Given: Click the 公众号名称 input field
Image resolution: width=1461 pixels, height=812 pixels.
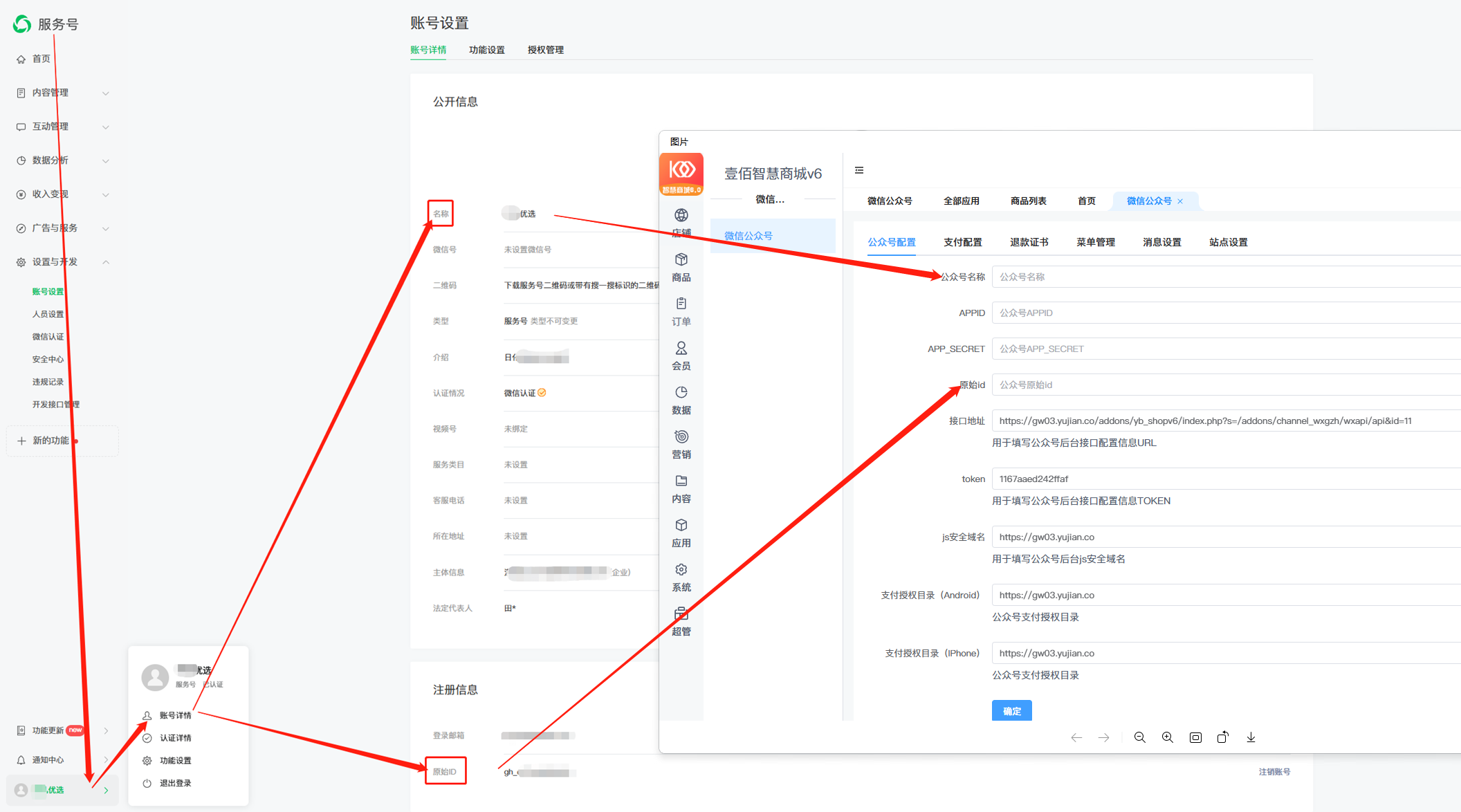Looking at the screenshot, I should [x=1226, y=277].
